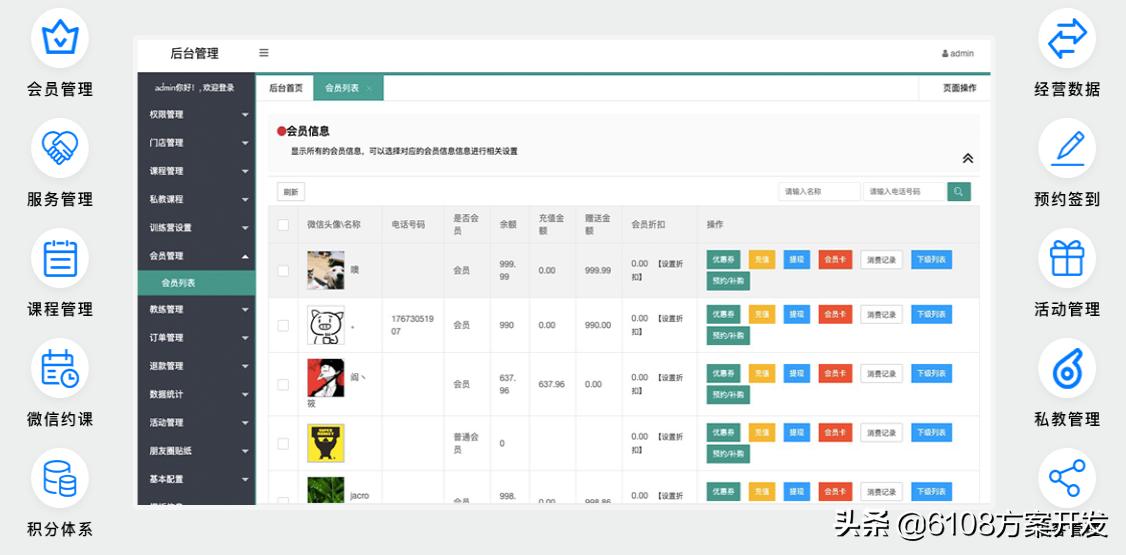This screenshot has height=555, width=1126.
Task: Click the 活动管理 gift box icon
Action: 1067,258
